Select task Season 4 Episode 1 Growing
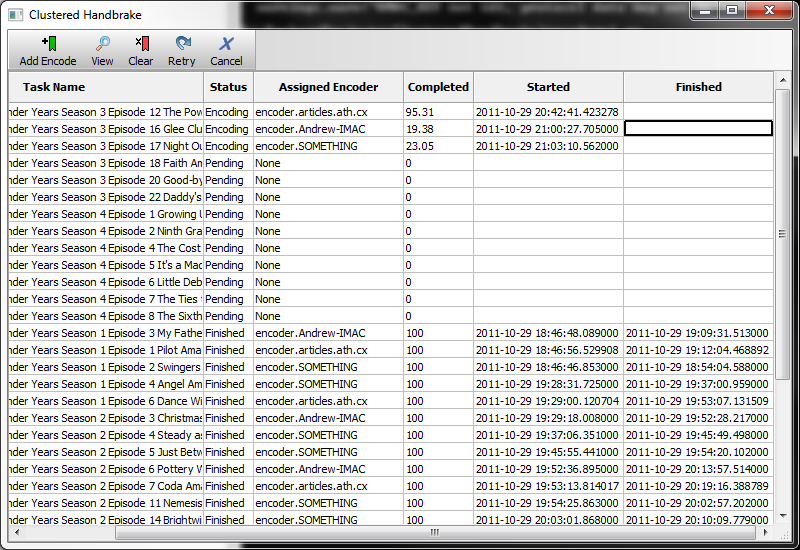 click(x=106, y=214)
